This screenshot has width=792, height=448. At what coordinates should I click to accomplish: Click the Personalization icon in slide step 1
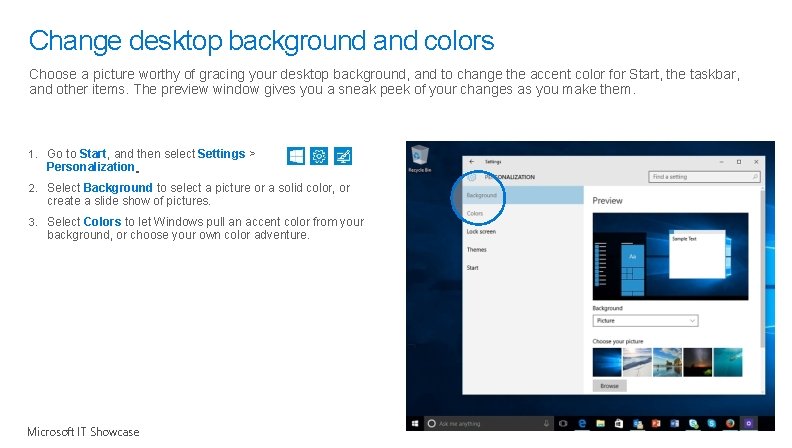[343, 156]
